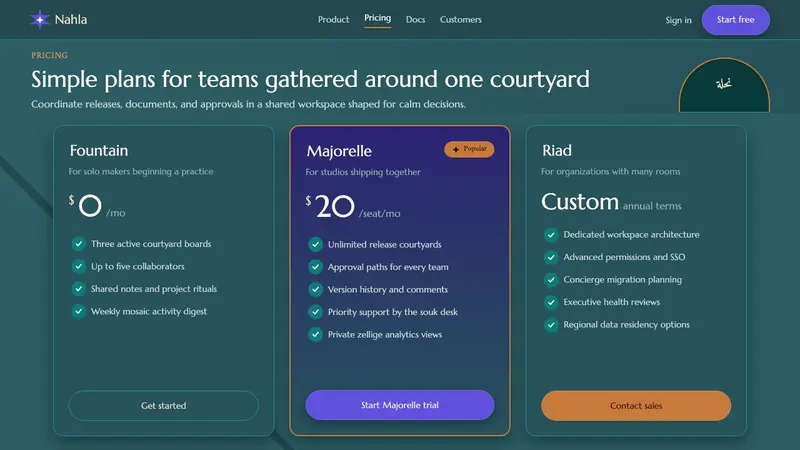Click checkmark beside Priority support by souk desk

315,312
